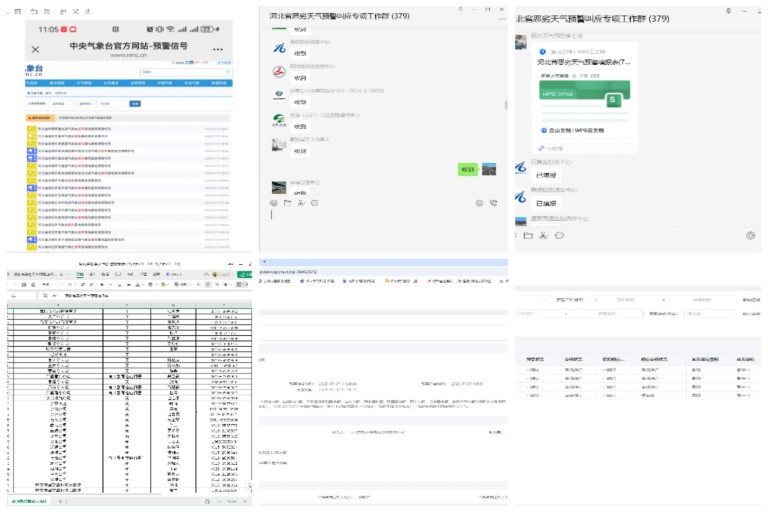
Task: Click the scissors screenshot icon in the middle chat
Action: [300, 203]
